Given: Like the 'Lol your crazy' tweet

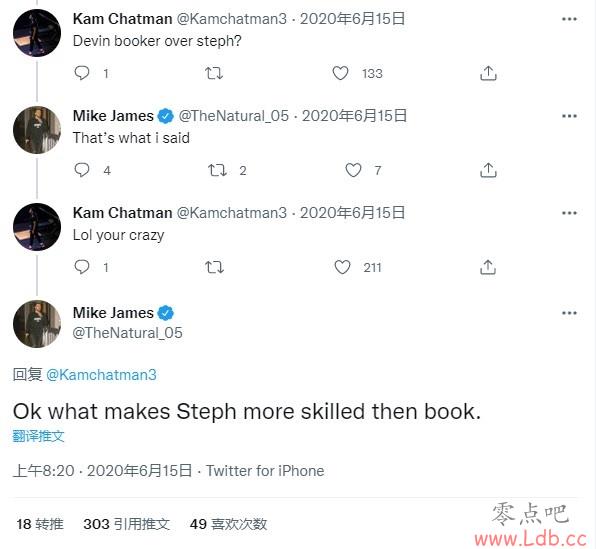Looking at the screenshot, I should point(342,267).
